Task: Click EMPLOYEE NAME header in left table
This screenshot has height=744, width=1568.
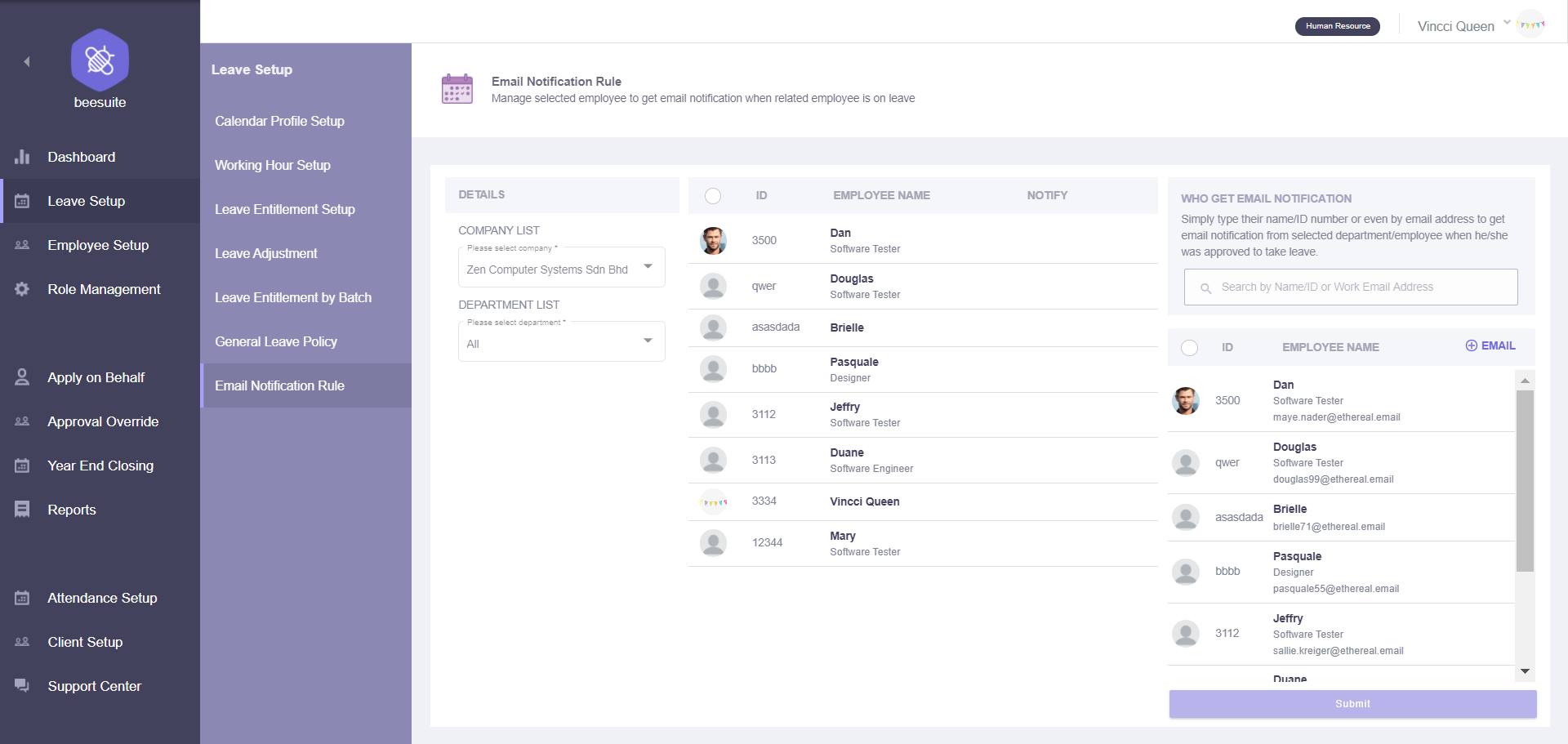Action: 881,195
